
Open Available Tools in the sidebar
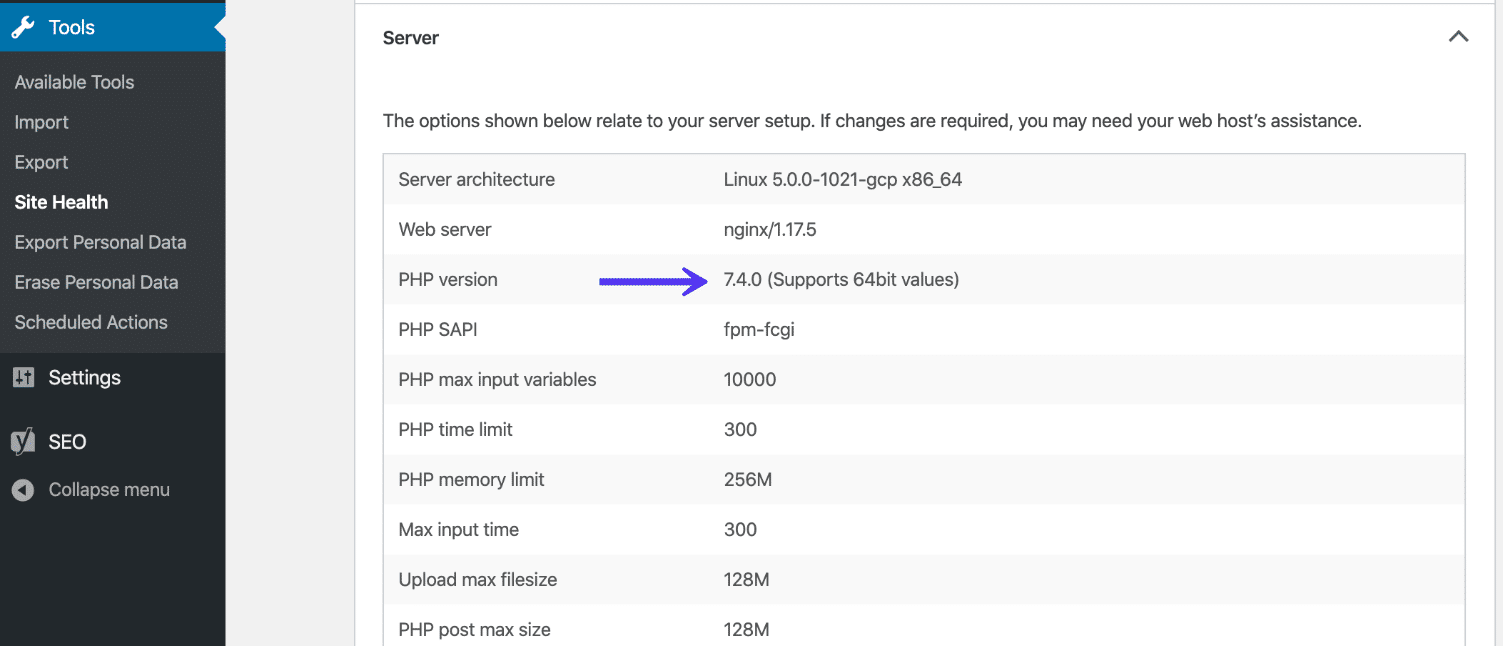click(74, 81)
